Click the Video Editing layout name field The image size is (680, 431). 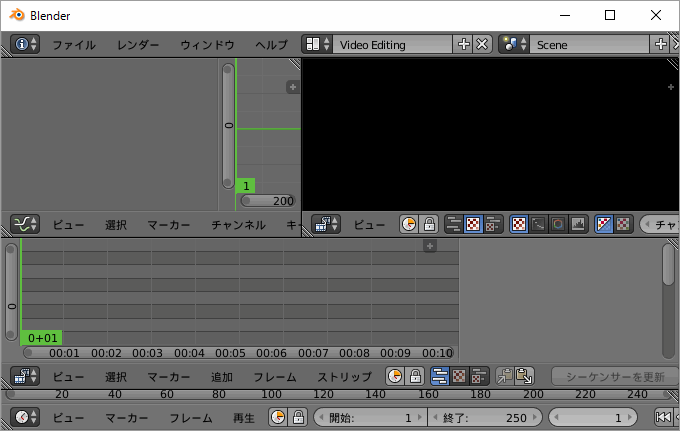click(392, 45)
